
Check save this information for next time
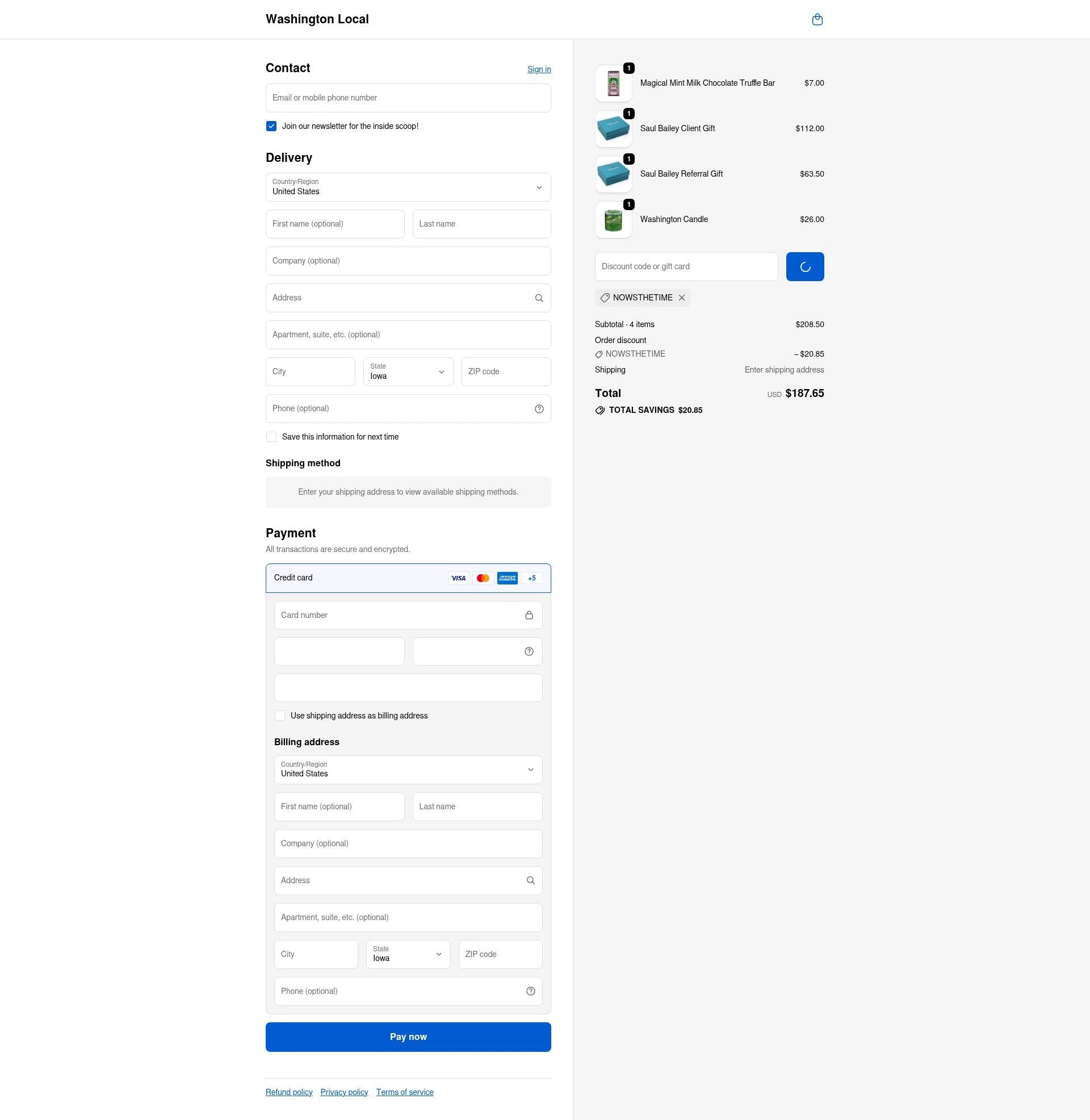pos(271,436)
